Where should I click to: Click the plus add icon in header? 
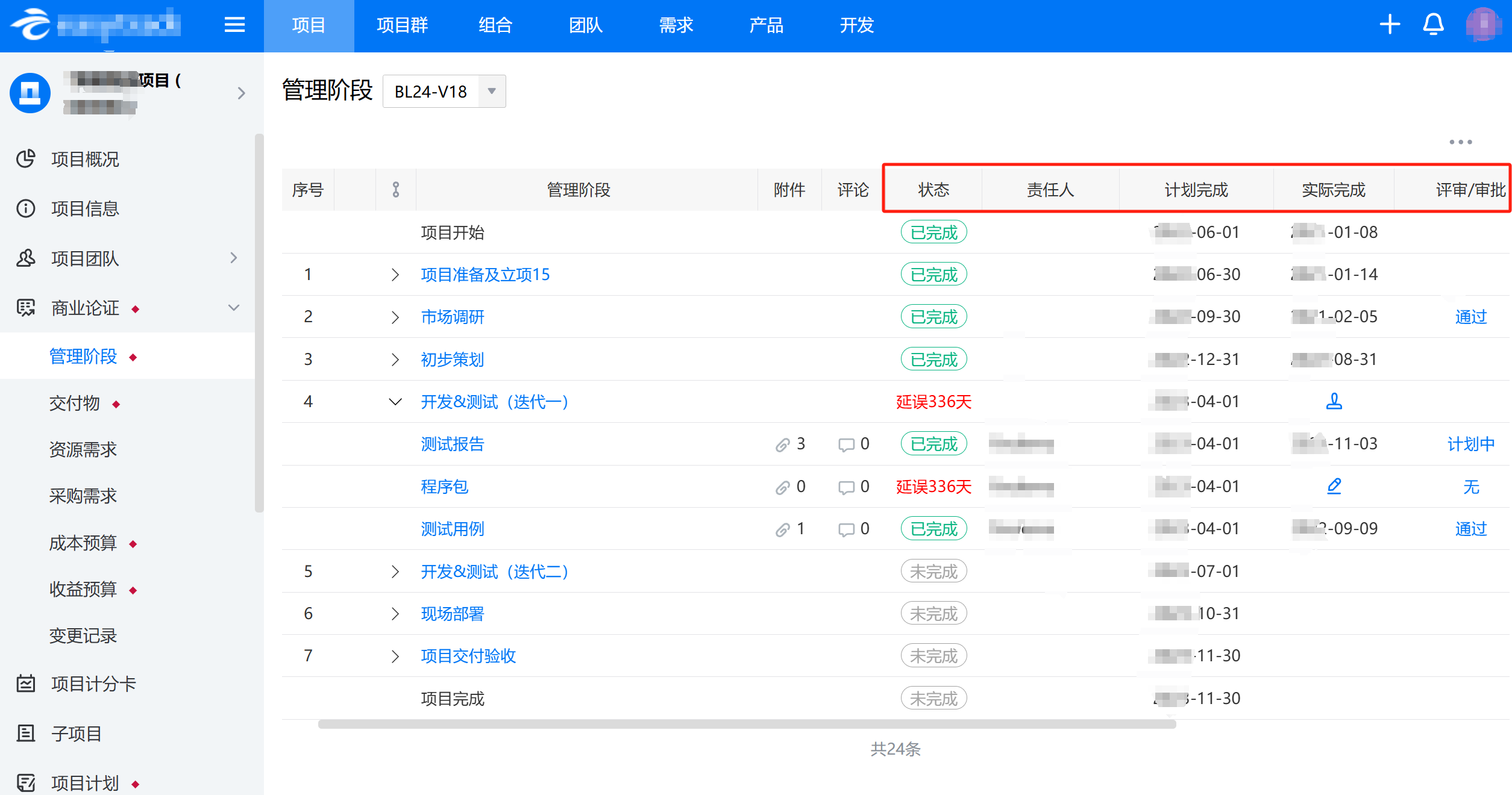[x=1390, y=25]
